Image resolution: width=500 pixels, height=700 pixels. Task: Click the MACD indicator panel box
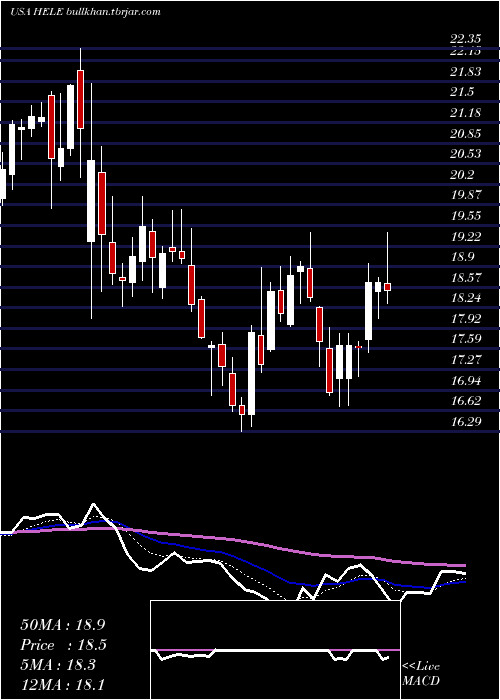[275, 650]
